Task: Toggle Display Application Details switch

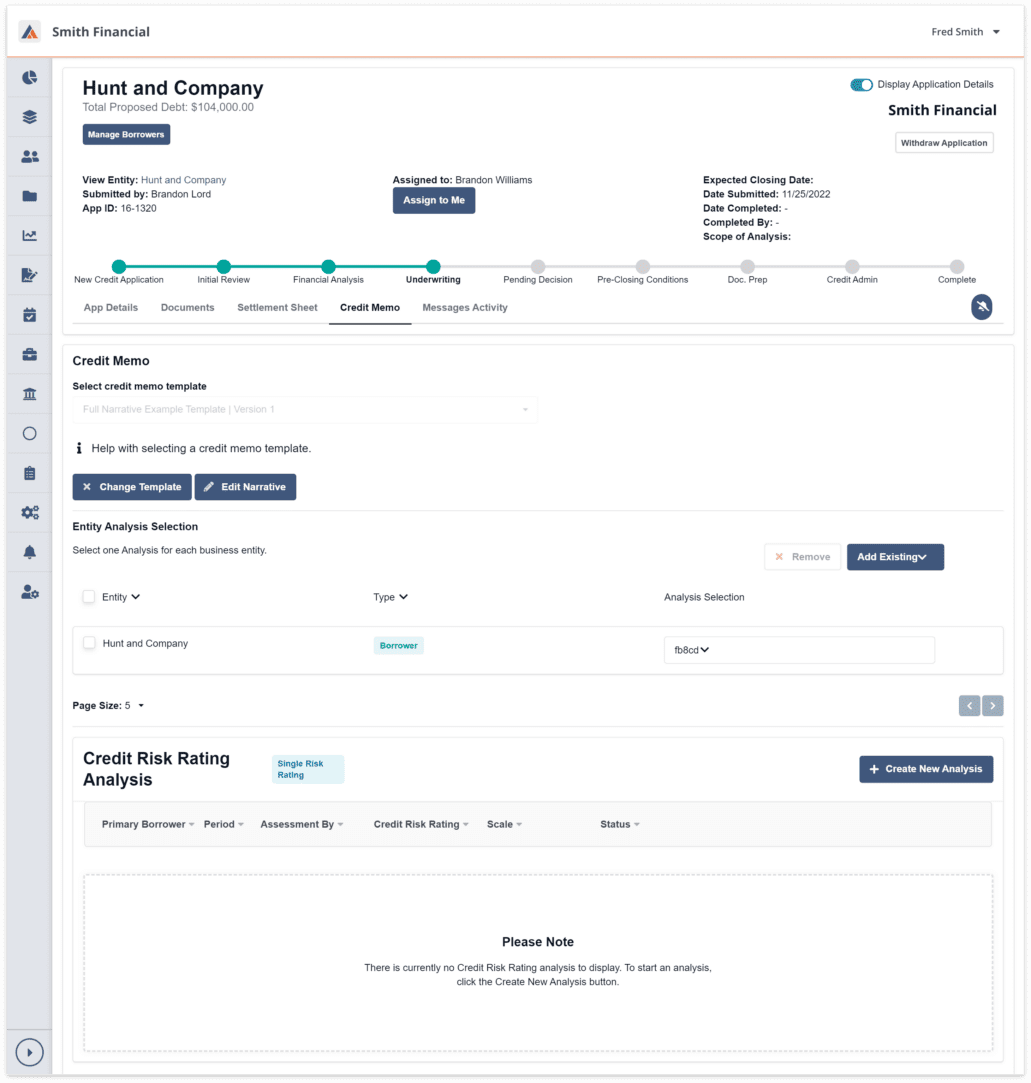Action: click(x=861, y=85)
